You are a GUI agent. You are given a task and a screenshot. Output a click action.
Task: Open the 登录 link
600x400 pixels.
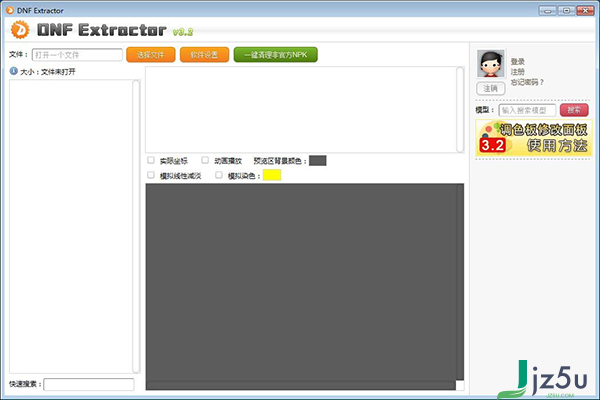click(x=517, y=61)
